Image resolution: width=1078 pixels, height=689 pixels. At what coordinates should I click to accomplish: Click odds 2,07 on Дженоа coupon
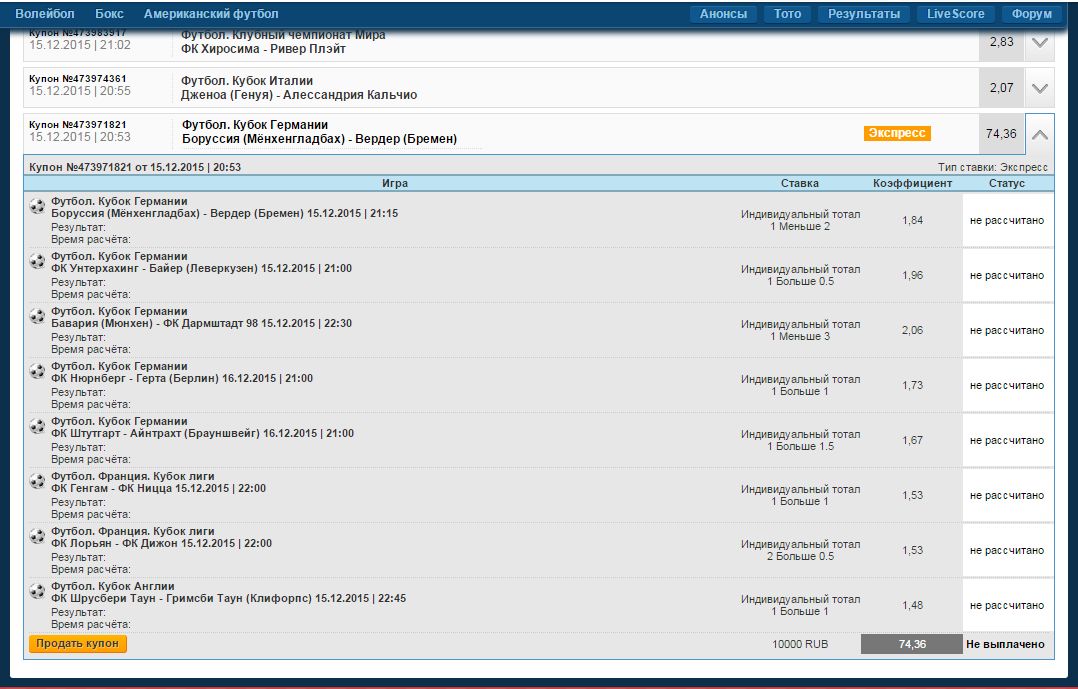click(1002, 88)
